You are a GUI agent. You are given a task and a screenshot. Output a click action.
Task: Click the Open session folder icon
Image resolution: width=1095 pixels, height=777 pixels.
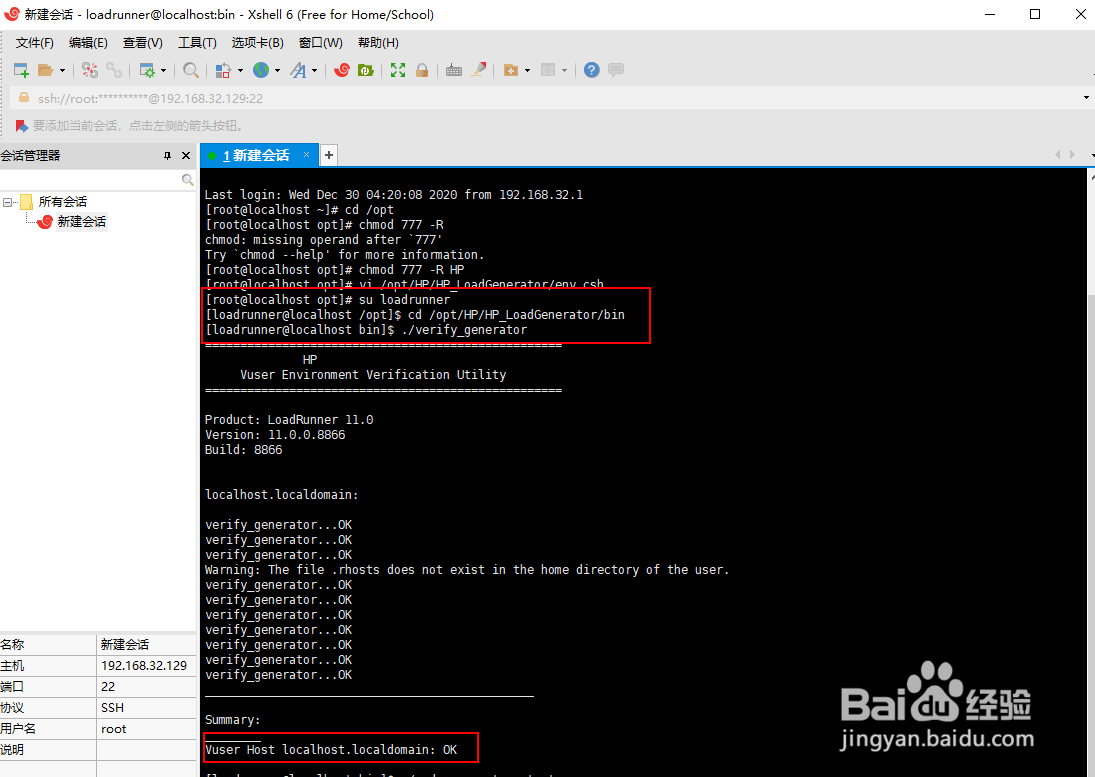click(x=45, y=70)
